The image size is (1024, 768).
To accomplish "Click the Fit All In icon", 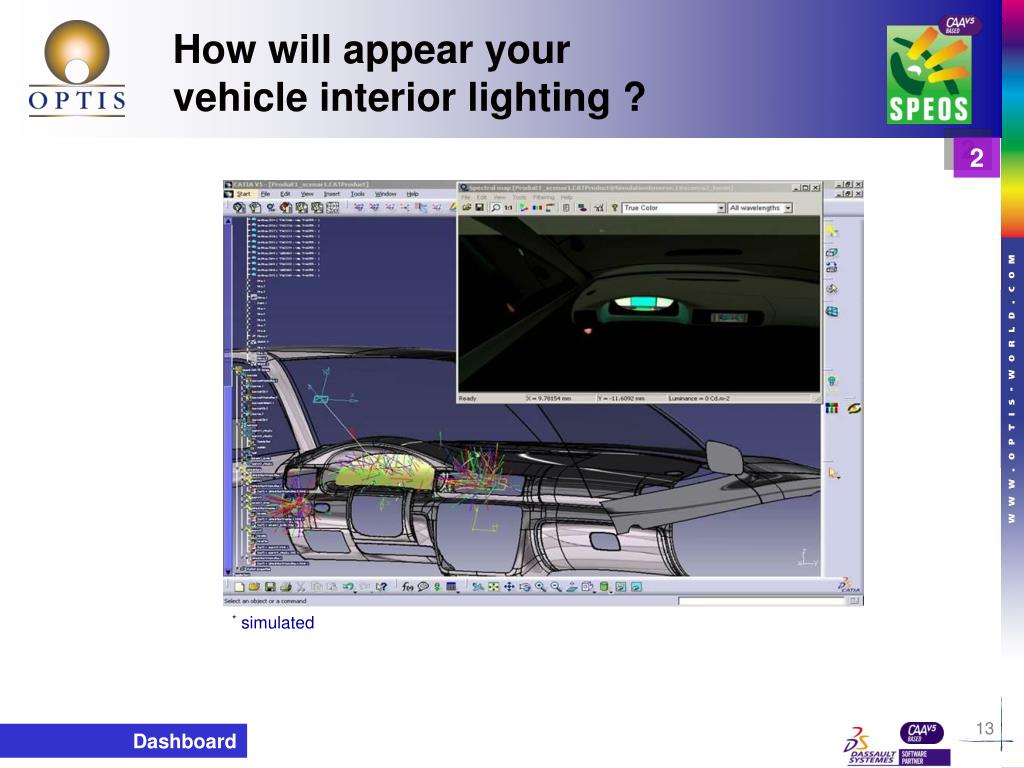I will coord(494,586).
